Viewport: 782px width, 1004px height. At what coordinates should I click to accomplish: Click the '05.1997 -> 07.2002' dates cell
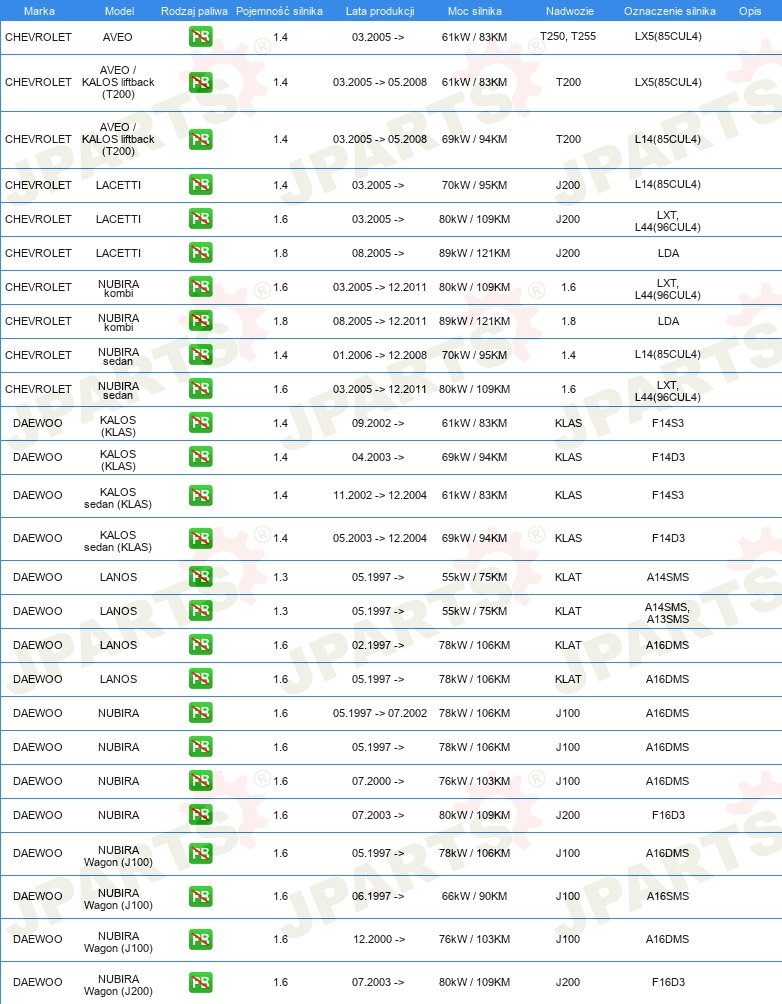point(380,713)
